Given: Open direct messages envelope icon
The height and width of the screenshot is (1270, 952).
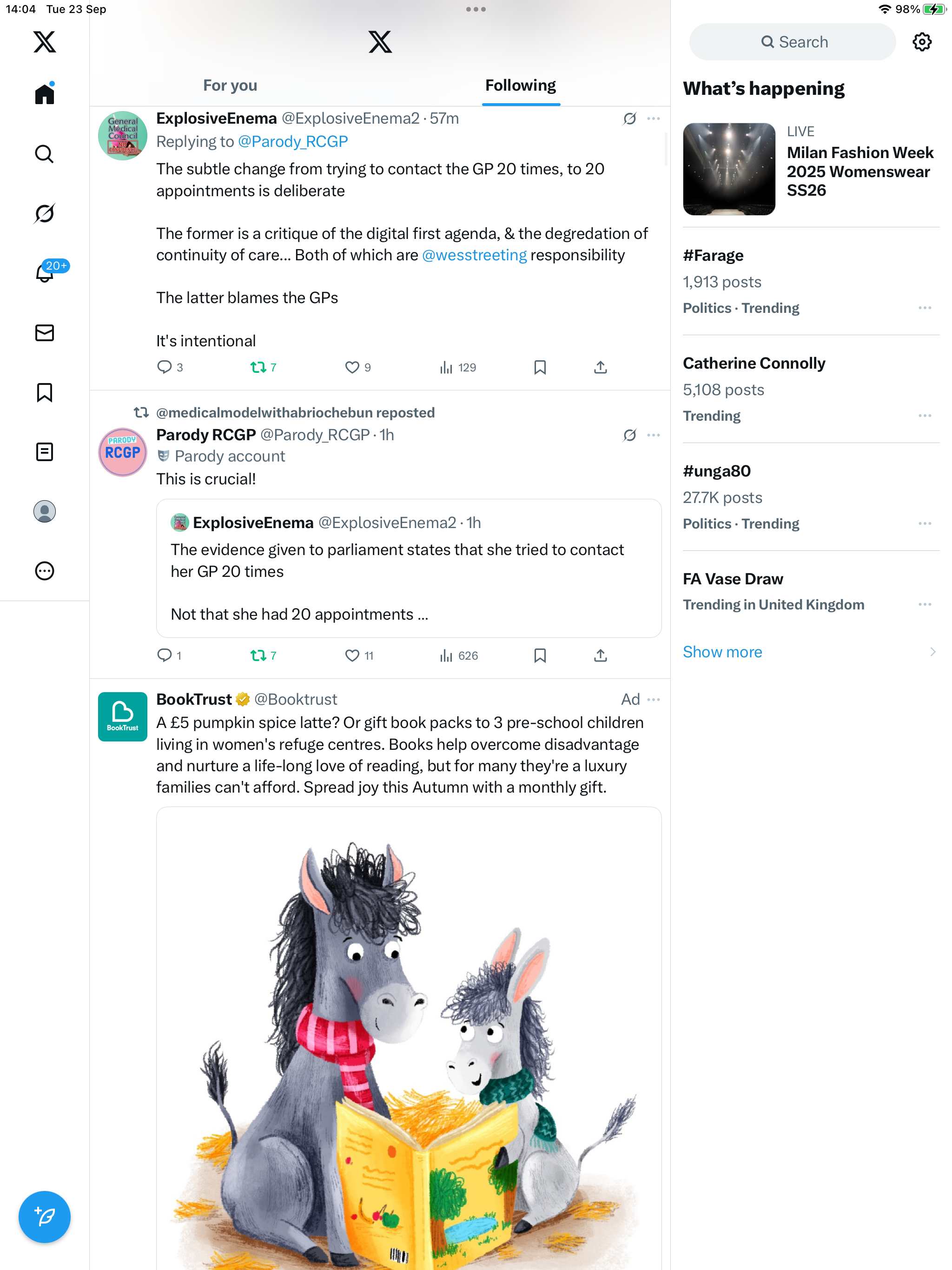Looking at the screenshot, I should [x=44, y=333].
